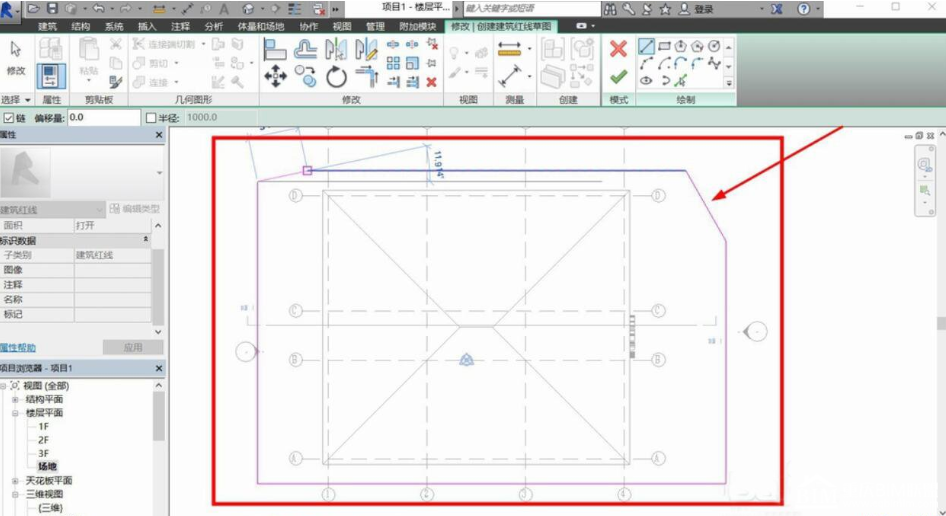Click the Move tool icon
Screen dimensions: 946x516
coord(276,77)
